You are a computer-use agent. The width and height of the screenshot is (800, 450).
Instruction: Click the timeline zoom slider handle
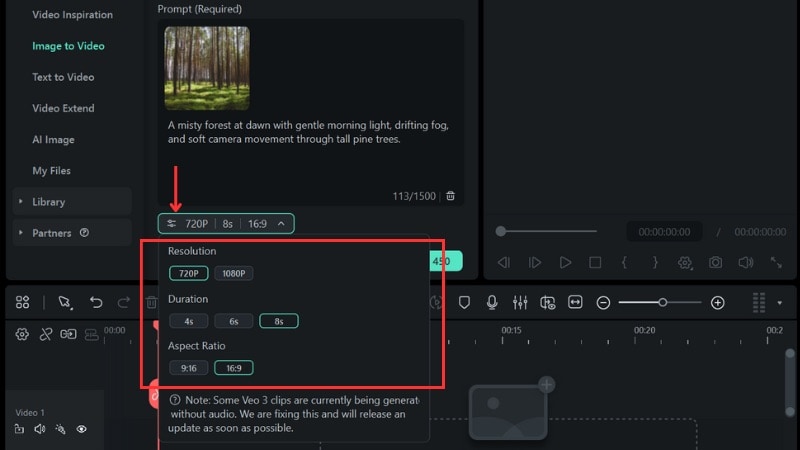coord(662,303)
